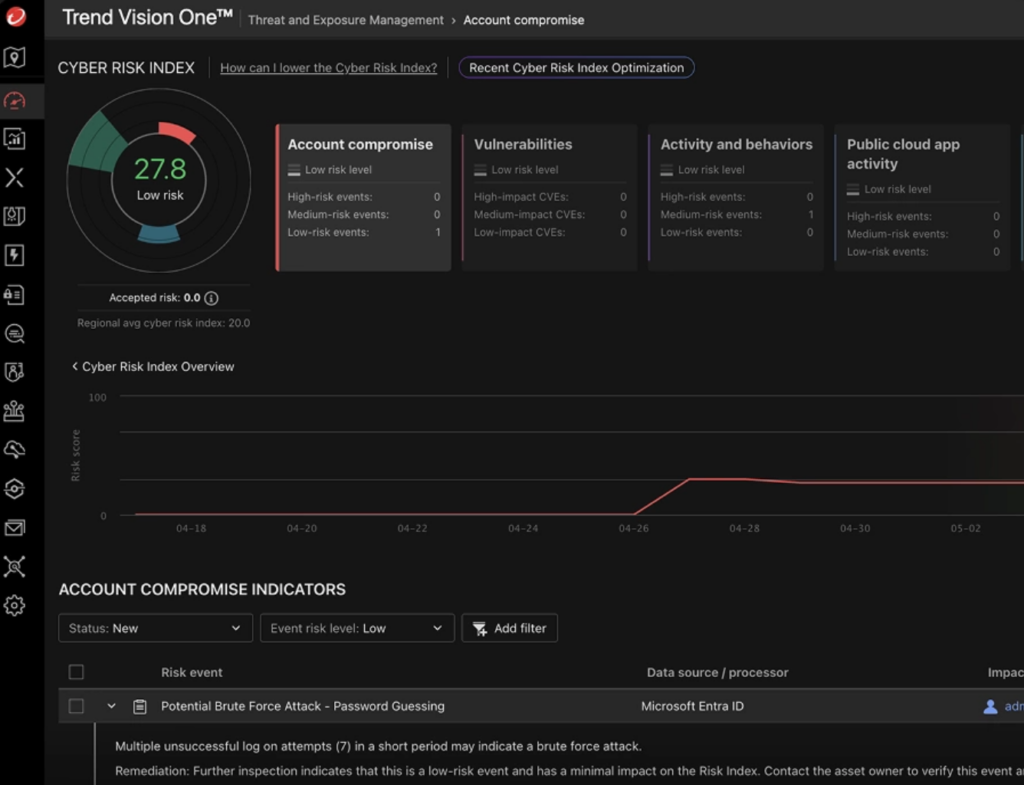Sort by Data source / processor column header

click(717, 673)
